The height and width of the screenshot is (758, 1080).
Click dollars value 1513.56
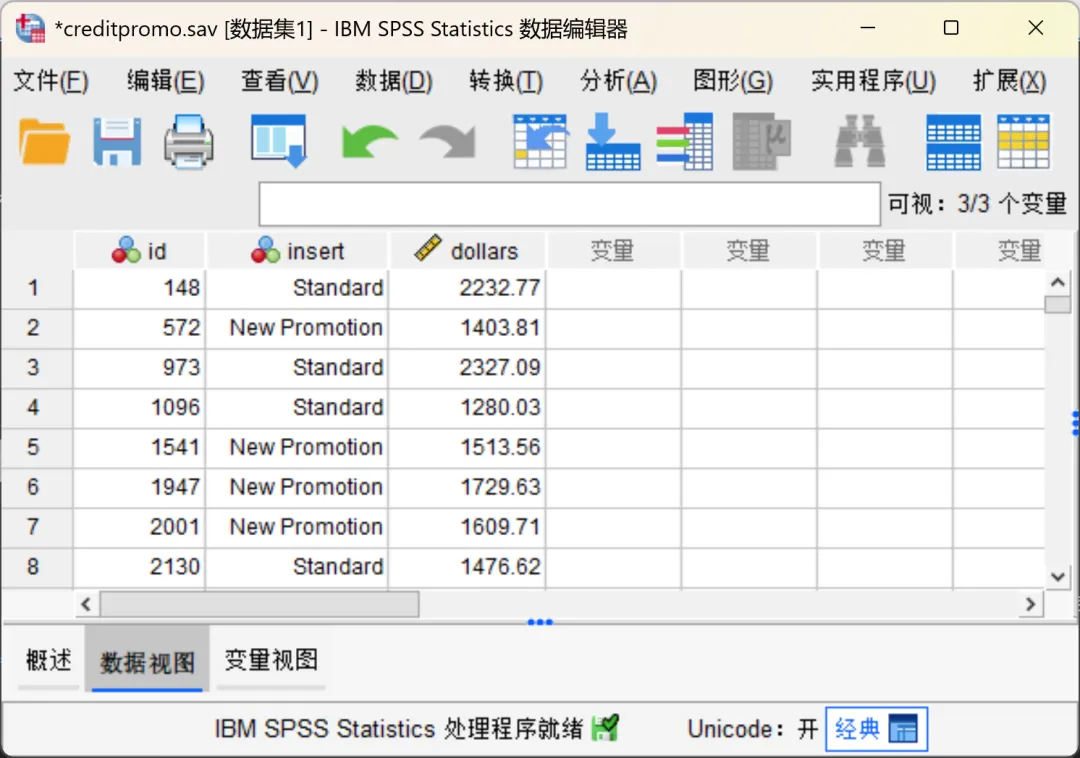pyautogui.click(x=467, y=448)
